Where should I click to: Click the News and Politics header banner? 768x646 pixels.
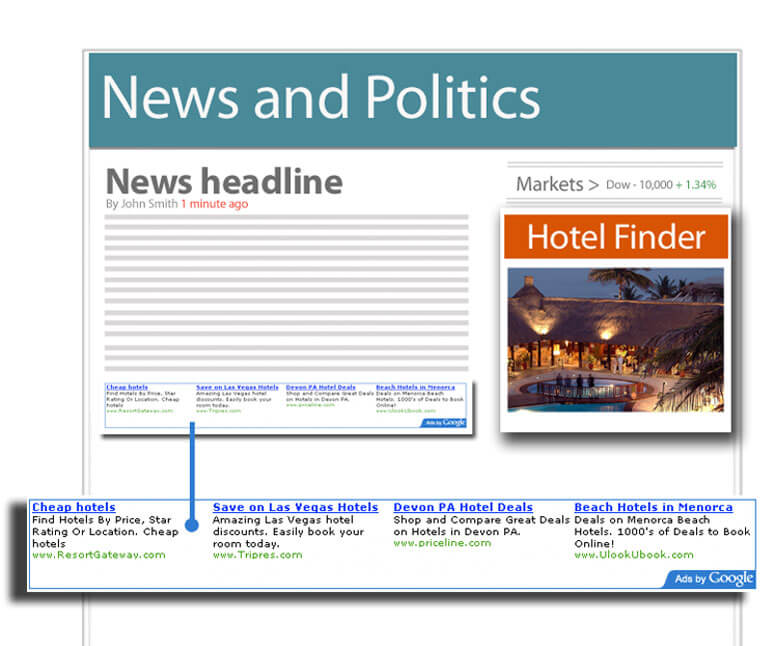click(413, 100)
